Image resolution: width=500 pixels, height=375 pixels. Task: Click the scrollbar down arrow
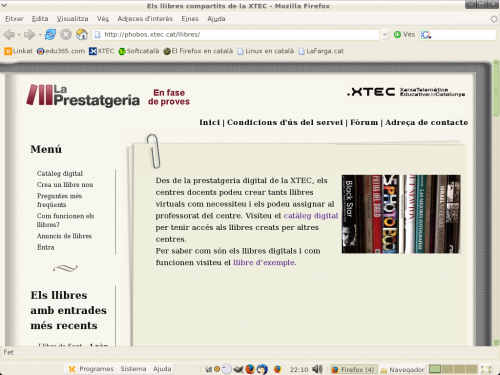[x=496, y=342]
